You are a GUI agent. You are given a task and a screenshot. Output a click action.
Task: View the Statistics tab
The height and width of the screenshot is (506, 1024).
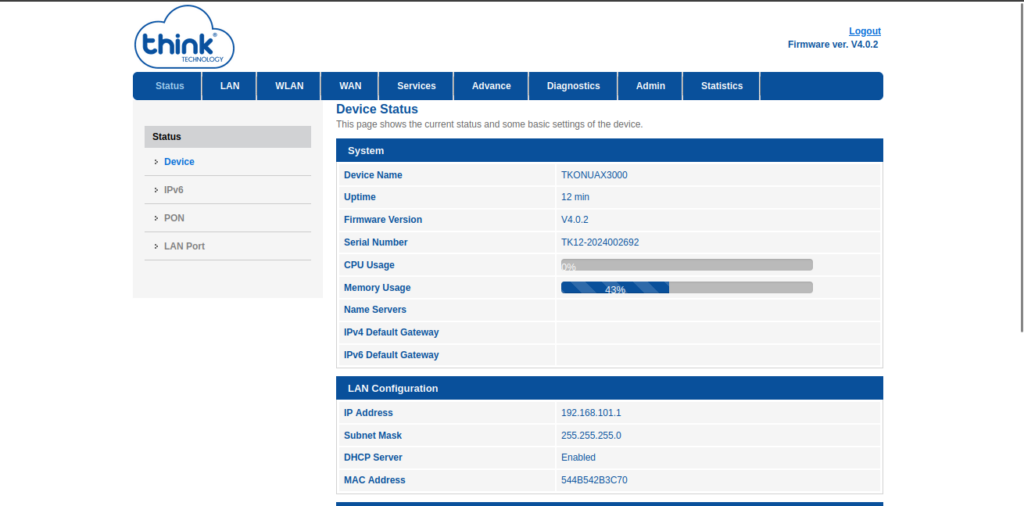click(721, 86)
